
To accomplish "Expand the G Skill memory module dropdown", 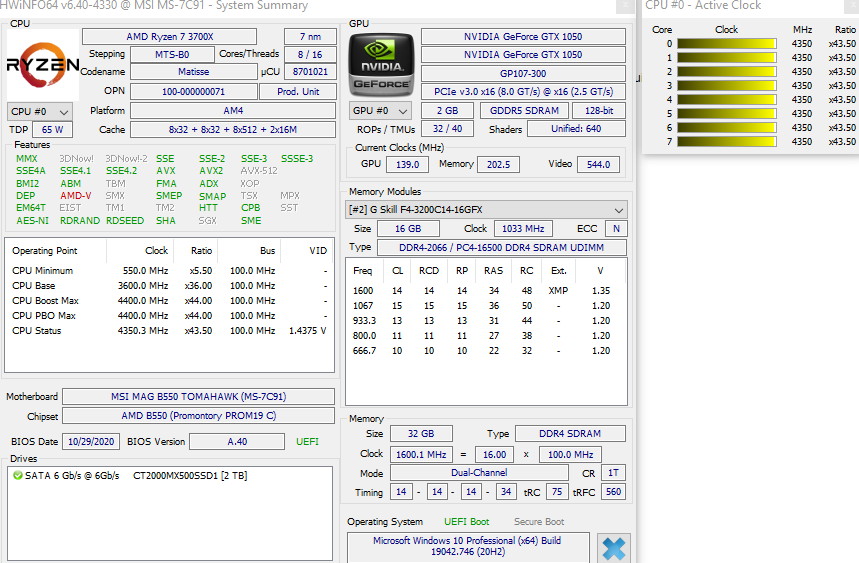I will click(x=486, y=210).
